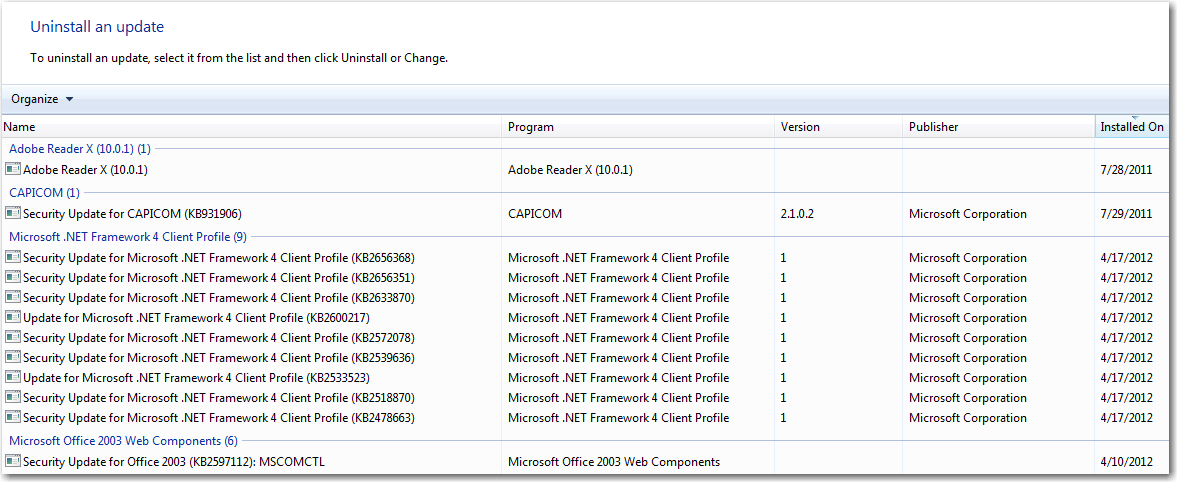Click the icon for update KB2656368
1177x482 pixels.
[13, 258]
